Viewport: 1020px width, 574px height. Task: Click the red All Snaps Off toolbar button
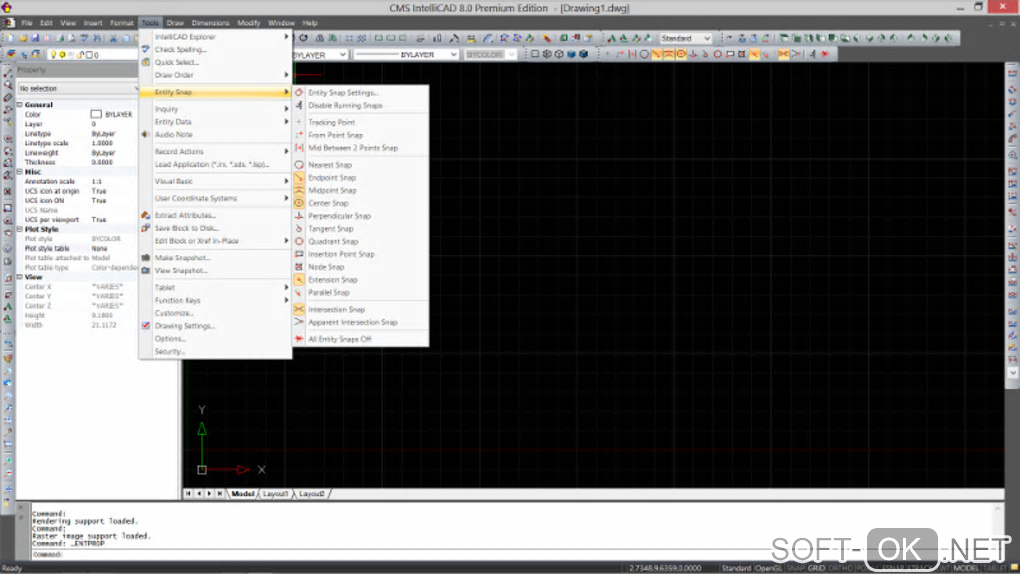tap(825, 55)
